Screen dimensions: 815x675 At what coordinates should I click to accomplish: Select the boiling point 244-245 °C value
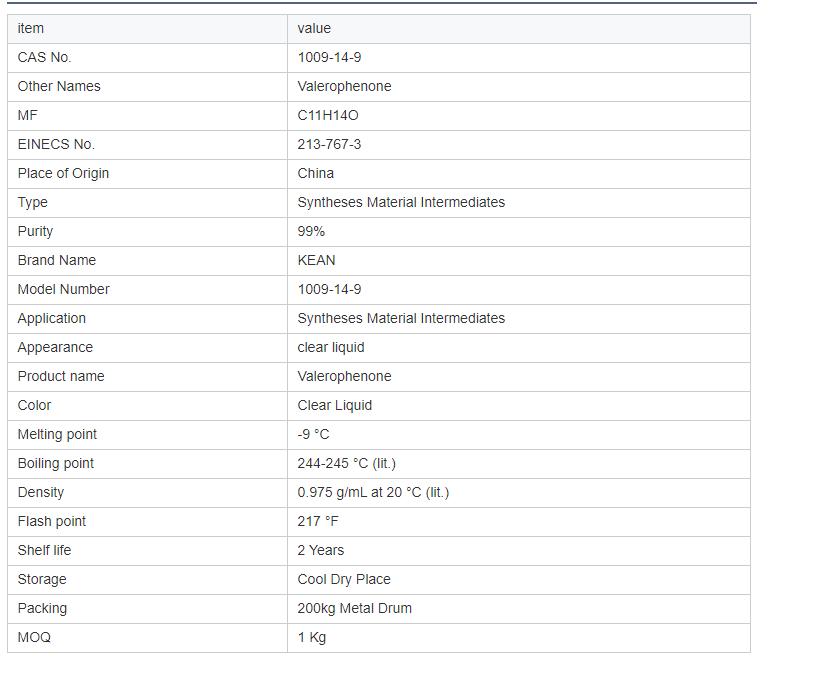click(x=346, y=463)
